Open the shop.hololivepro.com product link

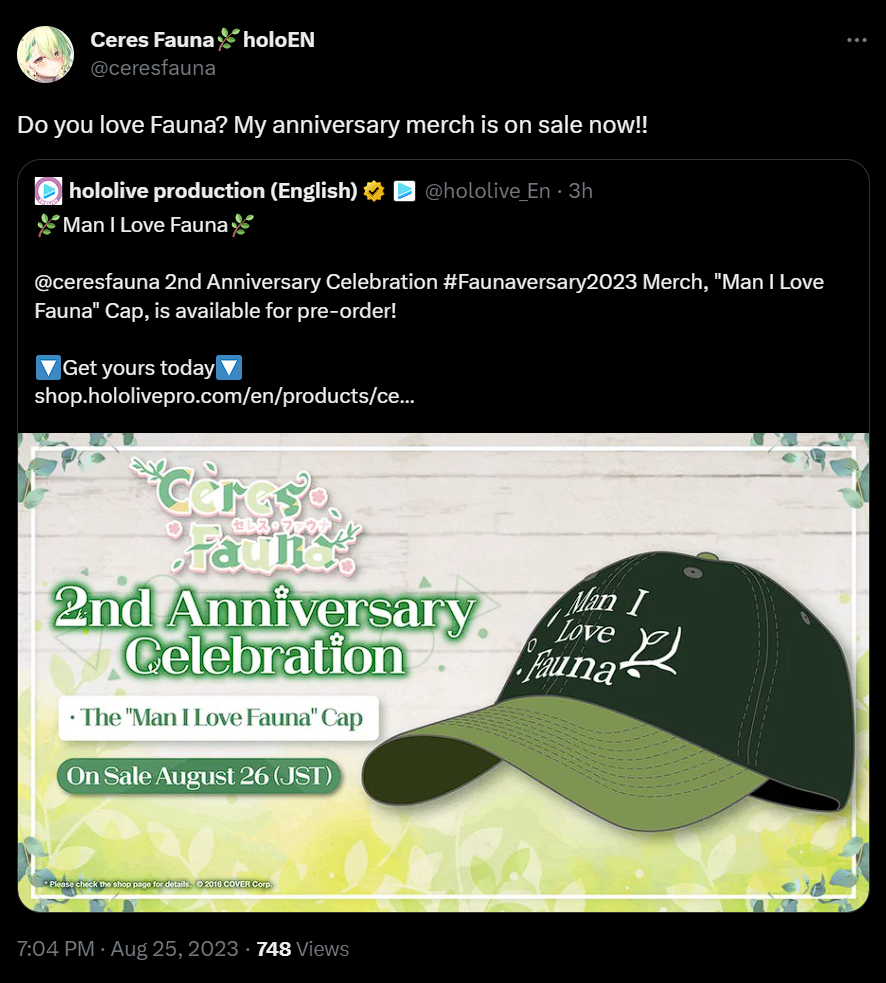click(224, 396)
